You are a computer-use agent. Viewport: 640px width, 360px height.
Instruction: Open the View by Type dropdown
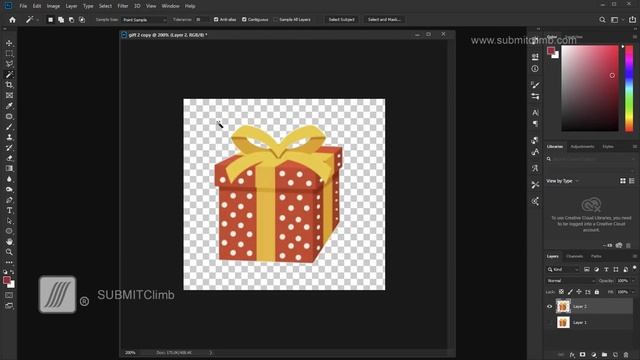(x=562, y=181)
